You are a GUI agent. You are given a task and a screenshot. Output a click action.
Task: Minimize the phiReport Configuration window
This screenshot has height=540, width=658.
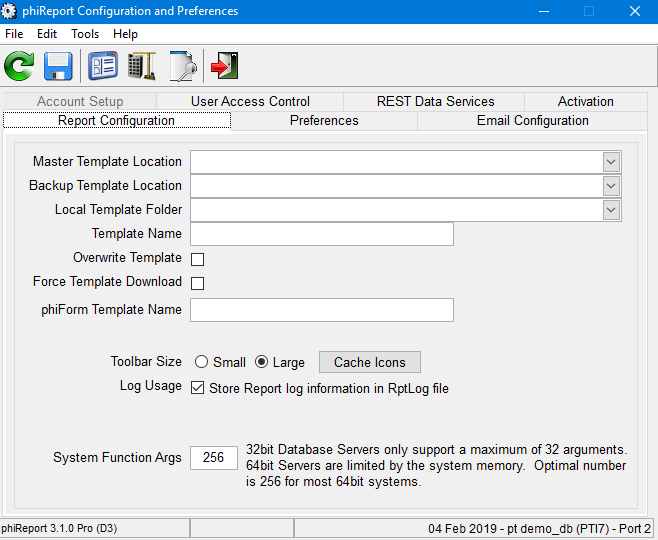pyautogui.click(x=544, y=11)
